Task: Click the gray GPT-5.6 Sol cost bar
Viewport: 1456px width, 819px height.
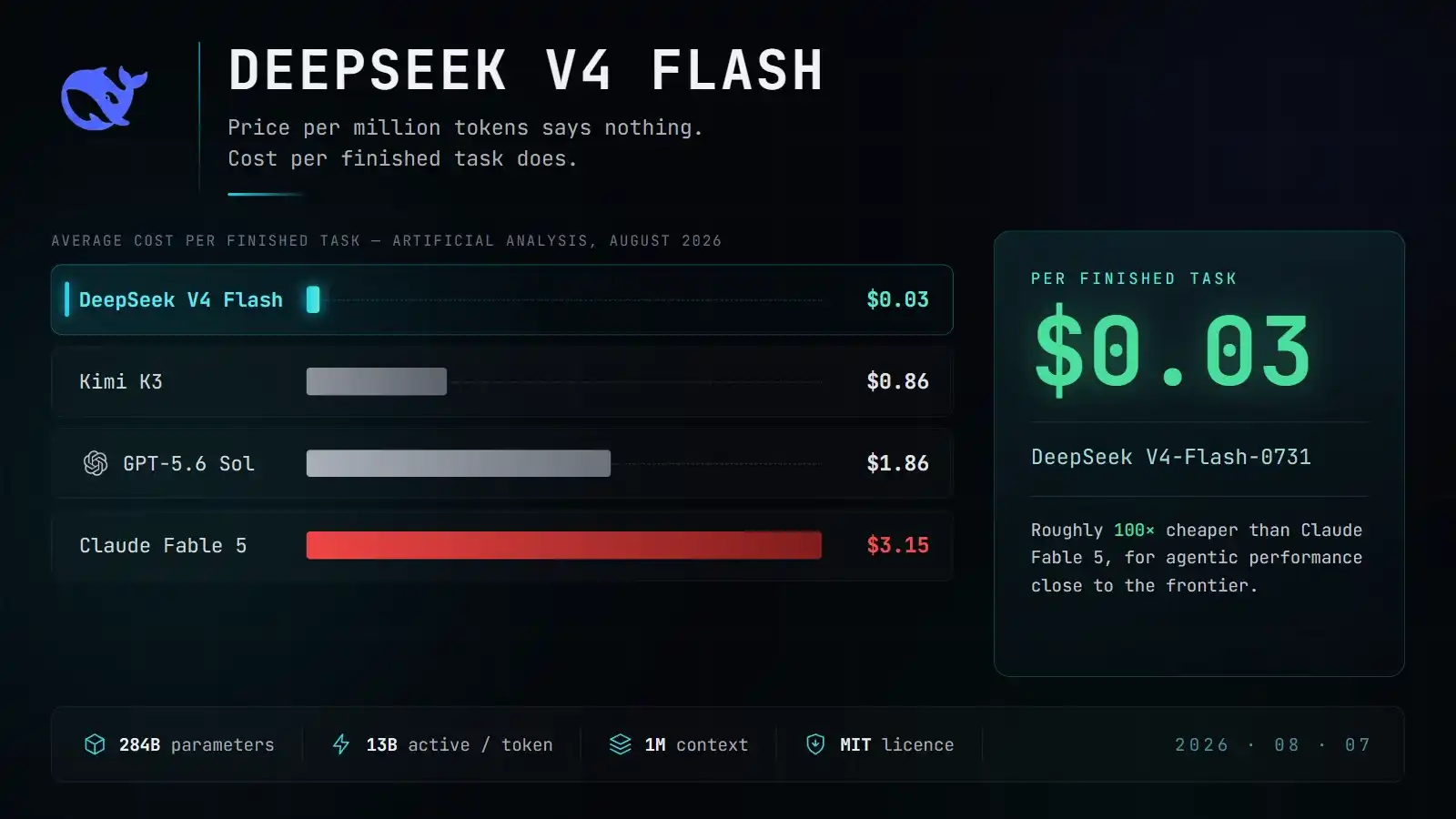Action: coord(459,463)
